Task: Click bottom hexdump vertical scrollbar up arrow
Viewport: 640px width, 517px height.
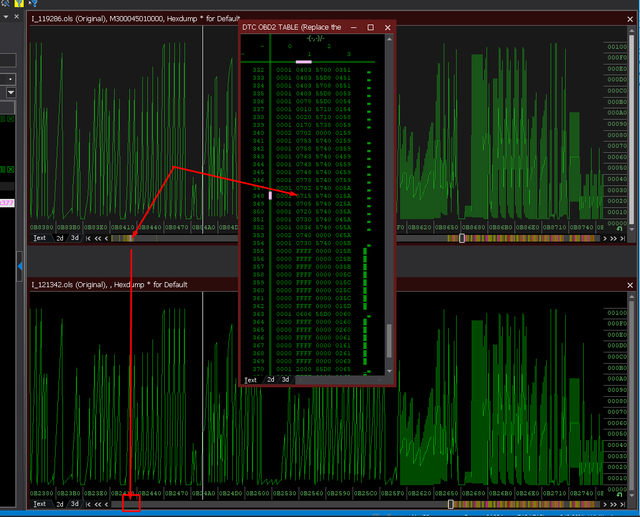Action: click(632, 297)
